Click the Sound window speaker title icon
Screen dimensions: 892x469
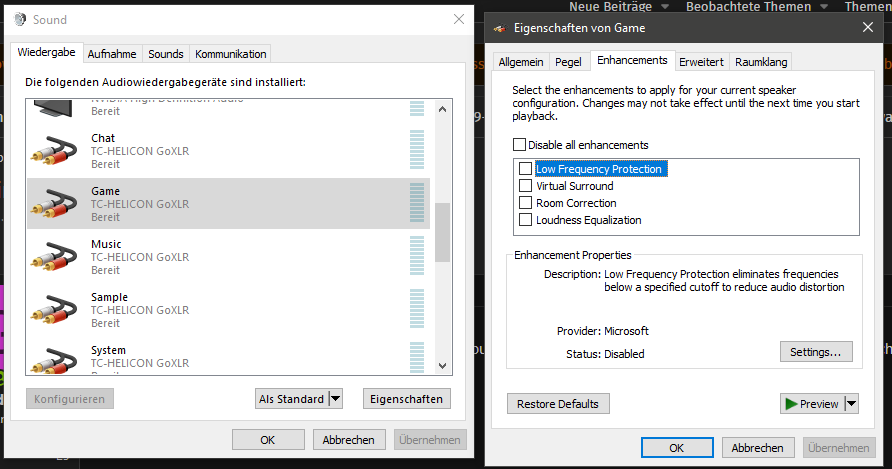point(20,19)
